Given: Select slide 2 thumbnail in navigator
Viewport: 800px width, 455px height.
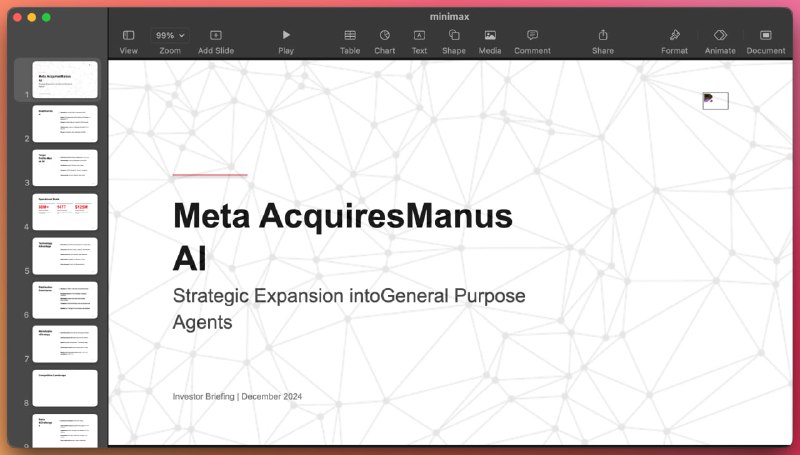Looking at the screenshot, I should coord(65,124).
